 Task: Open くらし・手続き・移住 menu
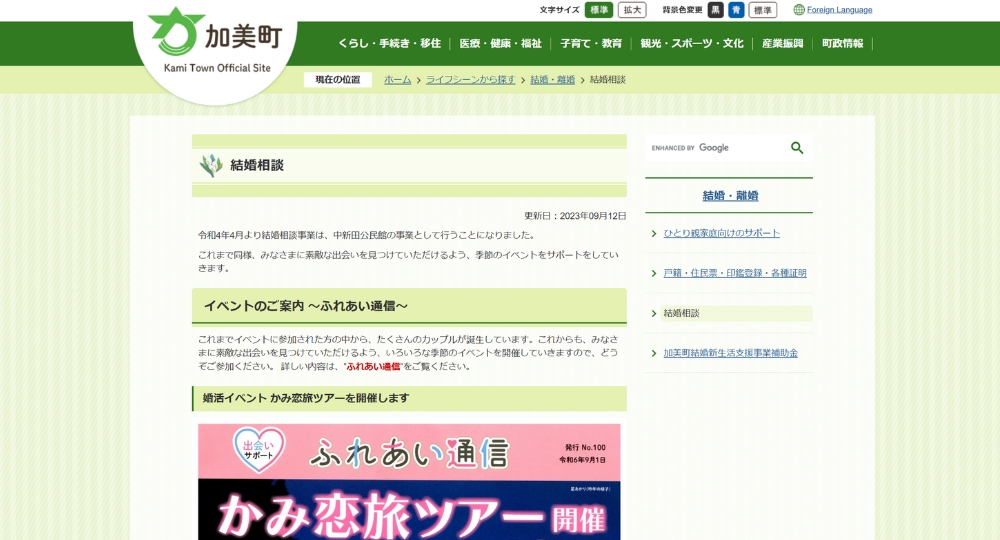pyautogui.click(x=389, y=43)
